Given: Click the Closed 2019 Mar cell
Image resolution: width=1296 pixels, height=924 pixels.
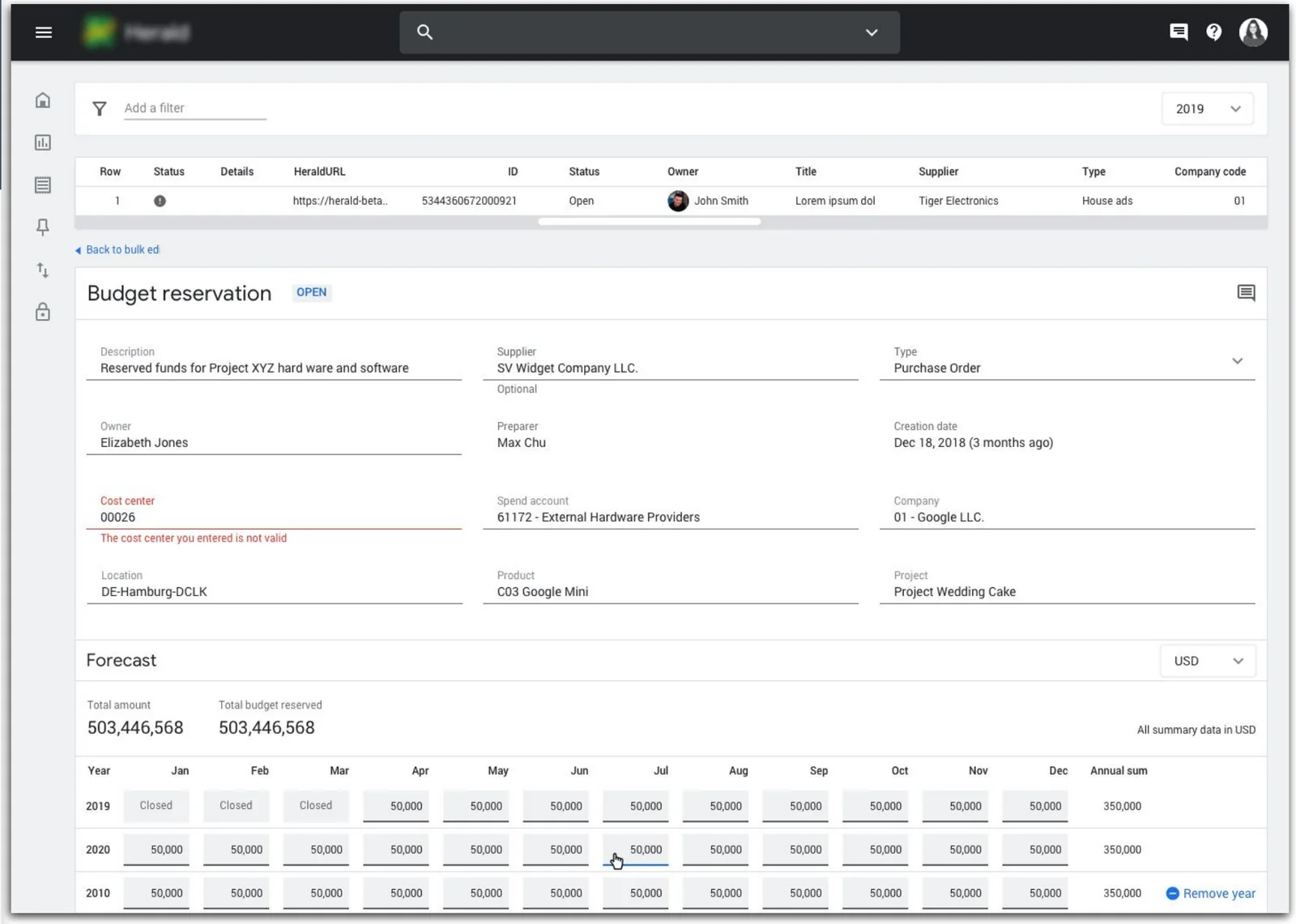Looking at the screenshot, I should pos(316,806).
